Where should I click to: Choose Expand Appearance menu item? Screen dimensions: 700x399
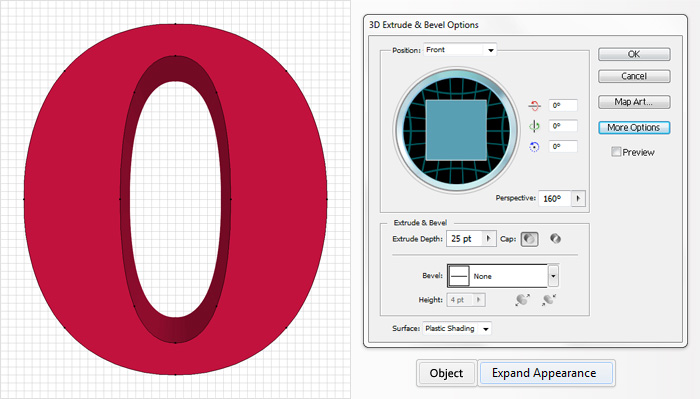tap(545, 373)
